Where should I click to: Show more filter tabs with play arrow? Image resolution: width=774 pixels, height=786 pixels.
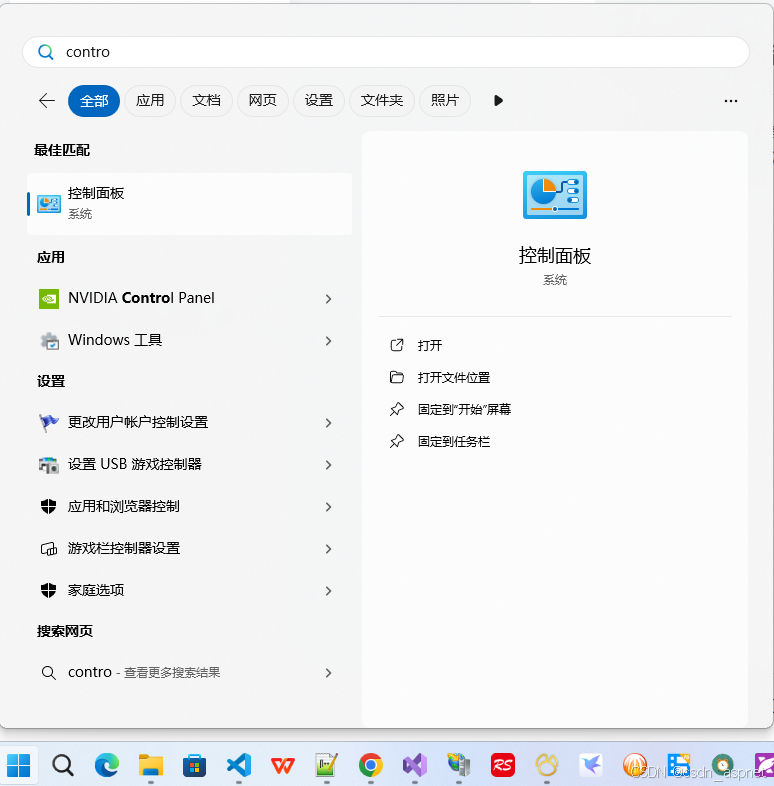click(498, 101)
